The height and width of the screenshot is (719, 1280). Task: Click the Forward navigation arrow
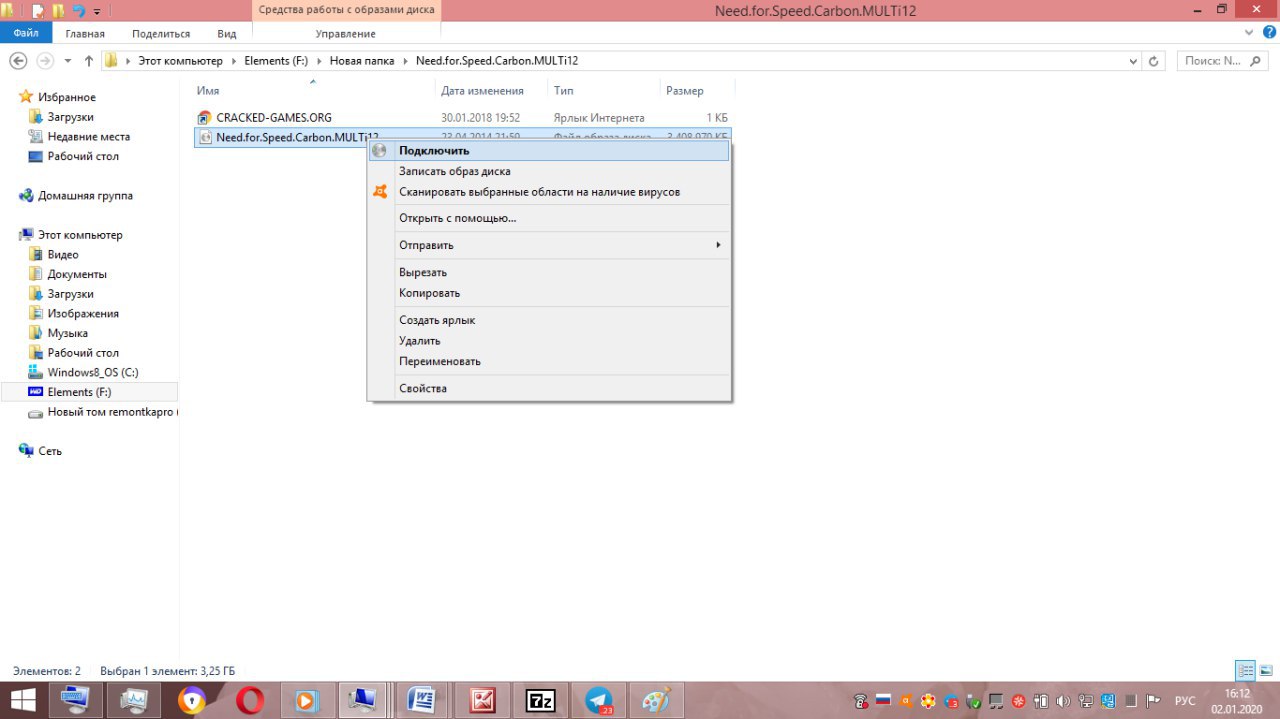(45, 61)
